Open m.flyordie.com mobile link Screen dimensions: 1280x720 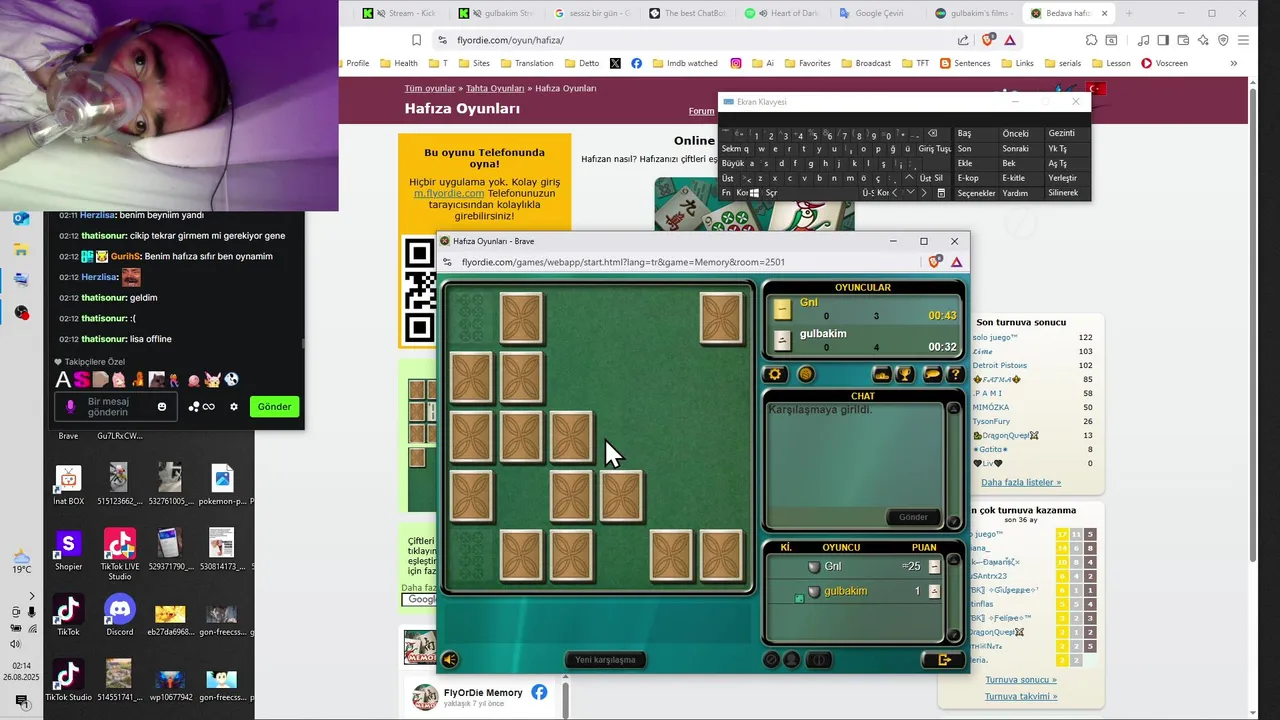[449, 193]
